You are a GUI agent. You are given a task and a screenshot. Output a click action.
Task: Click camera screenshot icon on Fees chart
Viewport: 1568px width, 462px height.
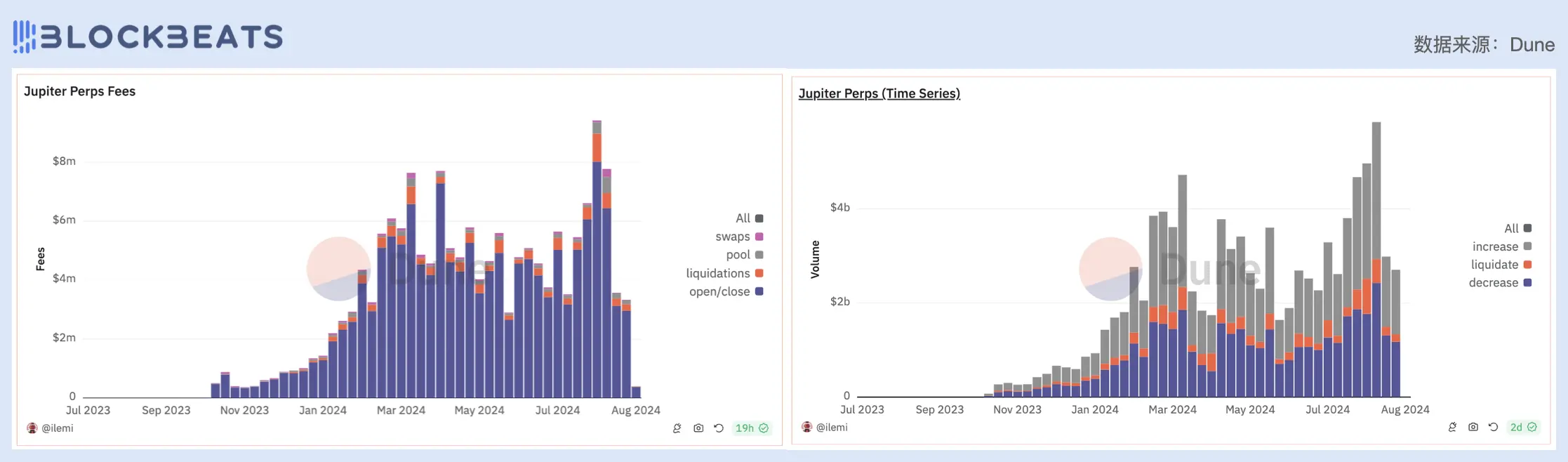tap(698, 428)
